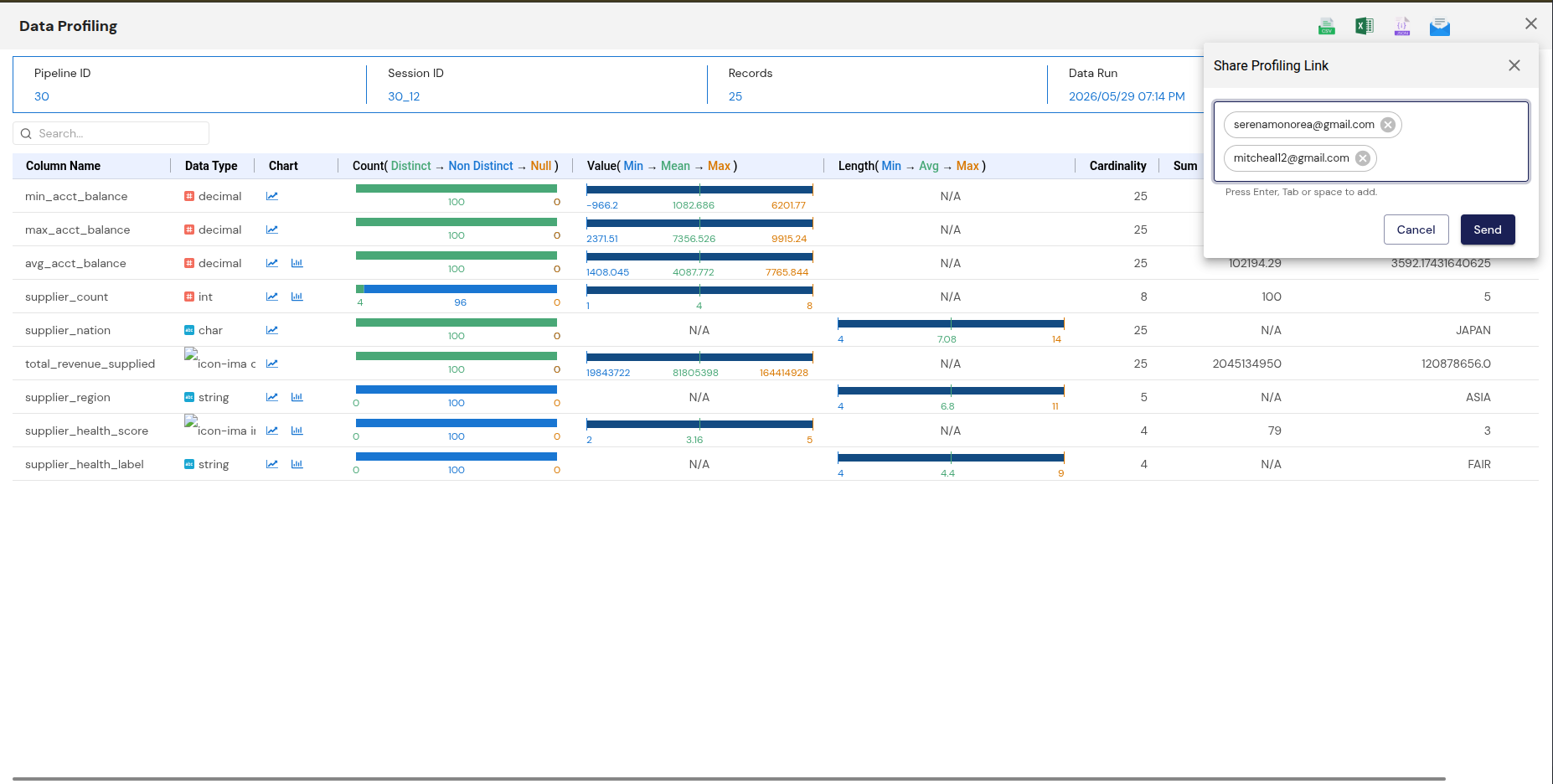Image resolution: width=1553 pixels, height=784 pixels.
Task: Sort by Data Type header
Action: (x=211, y=166)
